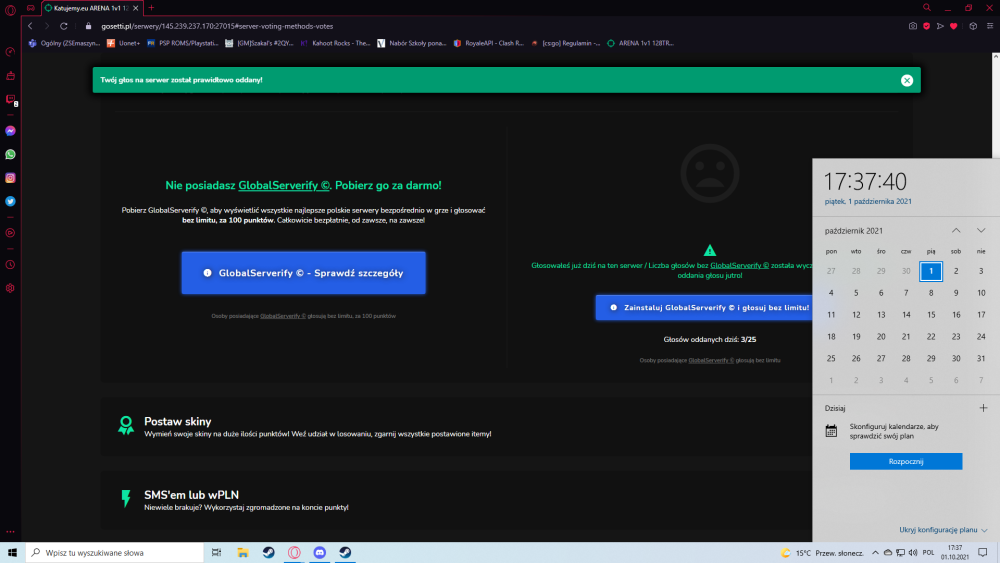This screenshot has width=1000, height=563.
Task: Select day 31 in the calendar
Action: 981,358
